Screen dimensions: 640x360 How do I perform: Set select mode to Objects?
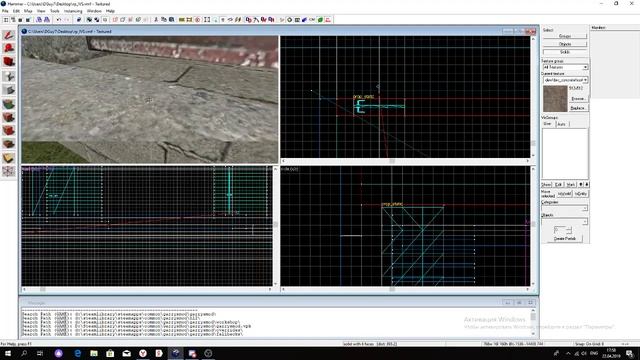(564, 44)
